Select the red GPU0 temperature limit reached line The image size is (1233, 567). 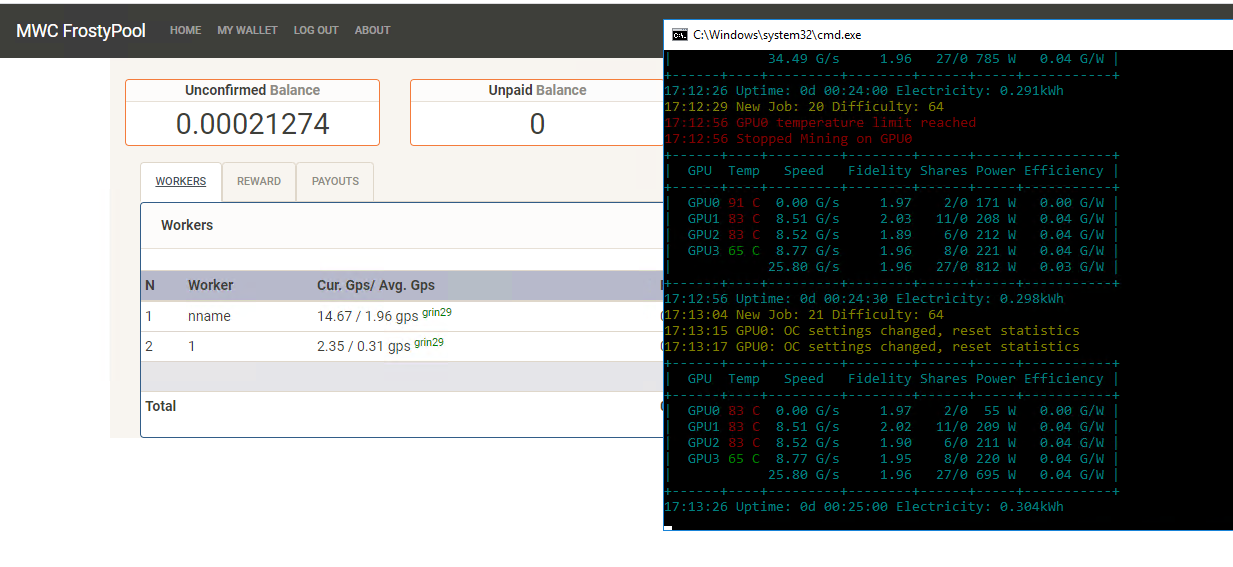(x=820, y=123)
